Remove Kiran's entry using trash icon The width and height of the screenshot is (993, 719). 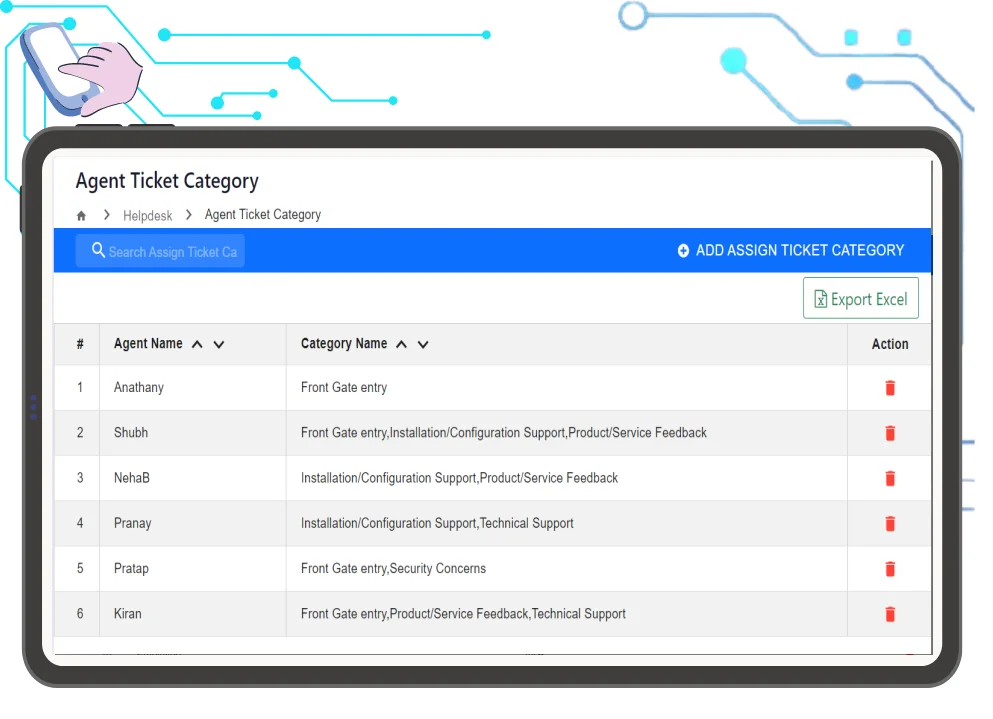[x=889, y=614]
